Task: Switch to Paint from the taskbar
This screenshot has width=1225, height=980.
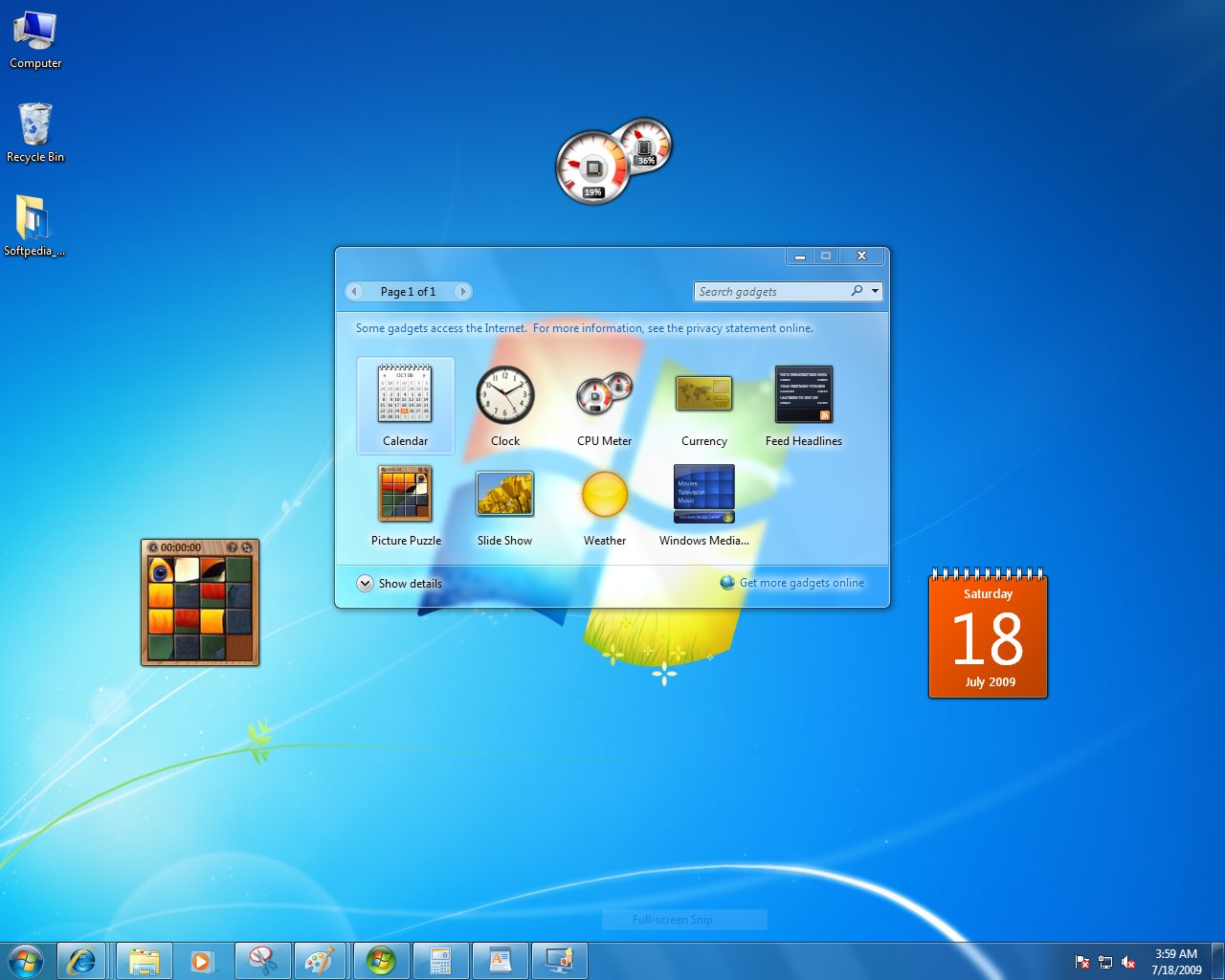Action: 321,961
